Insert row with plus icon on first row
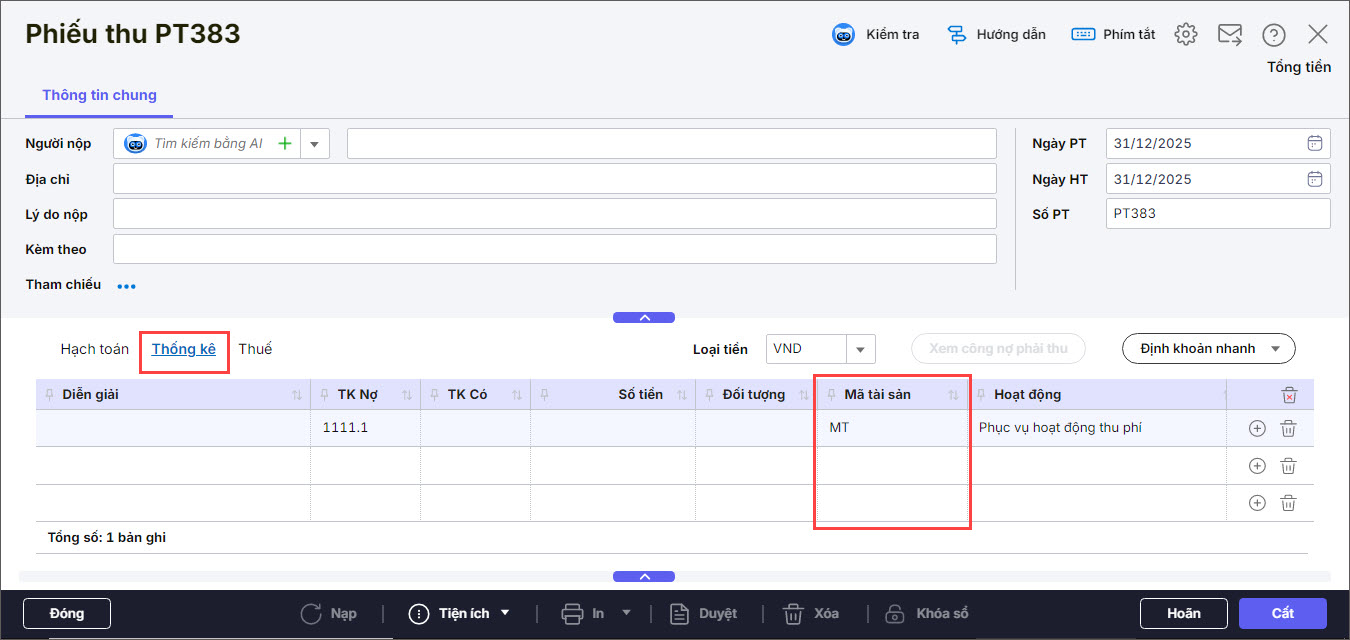 pyautogui.click(x=1257, y=428)
